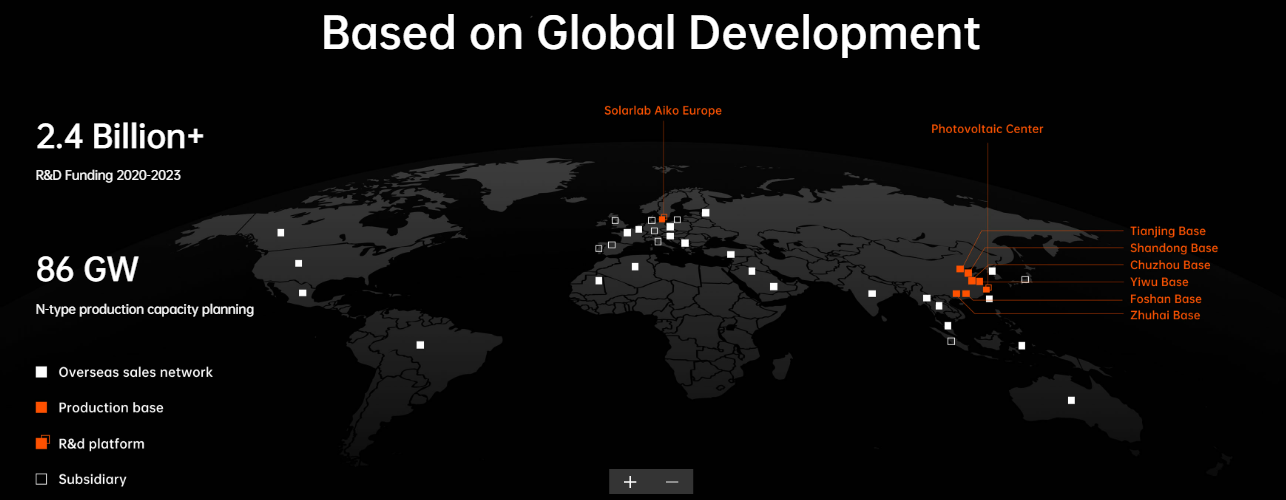The image size is (1286, 500).
Task: Click the orange Production base legend square
Action: pyautogui.click(x=41, y=407)
